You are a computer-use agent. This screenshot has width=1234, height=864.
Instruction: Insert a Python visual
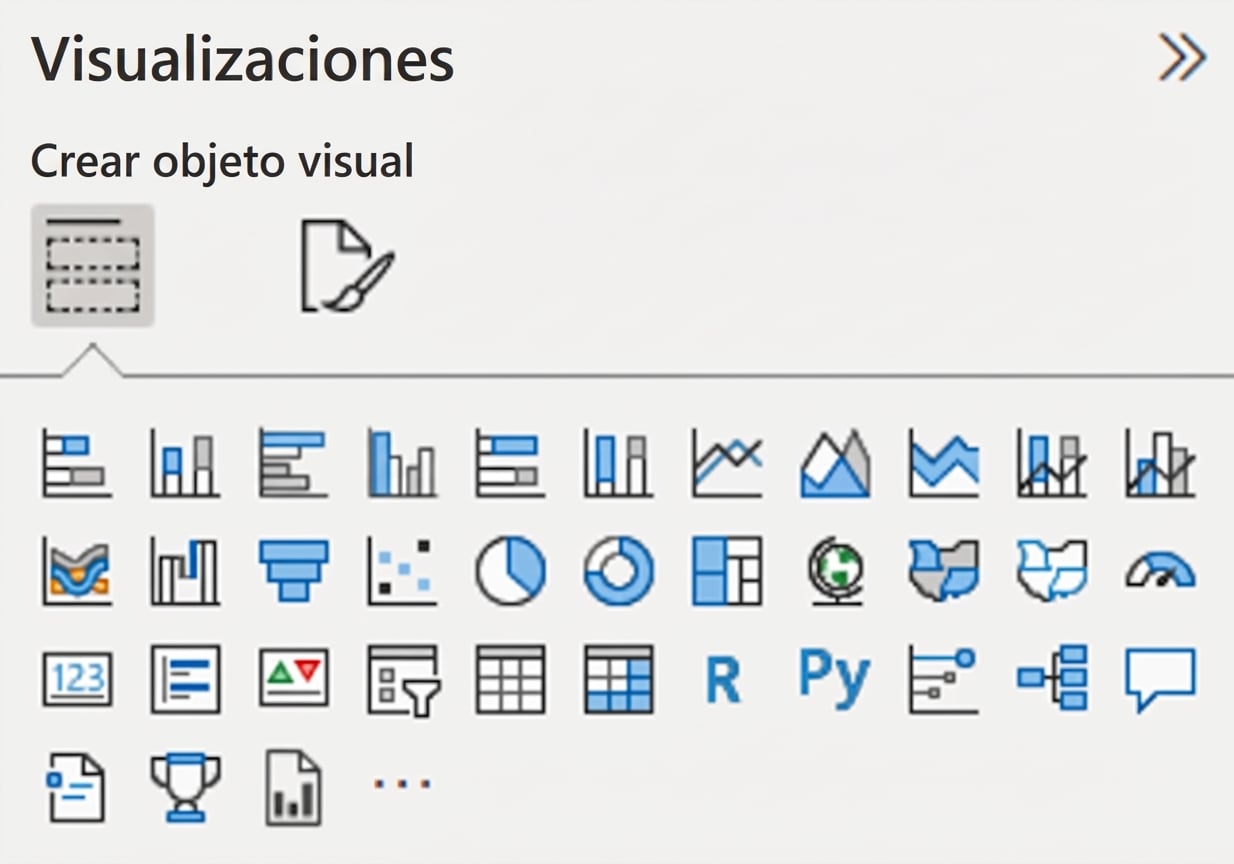click(834, 680)
